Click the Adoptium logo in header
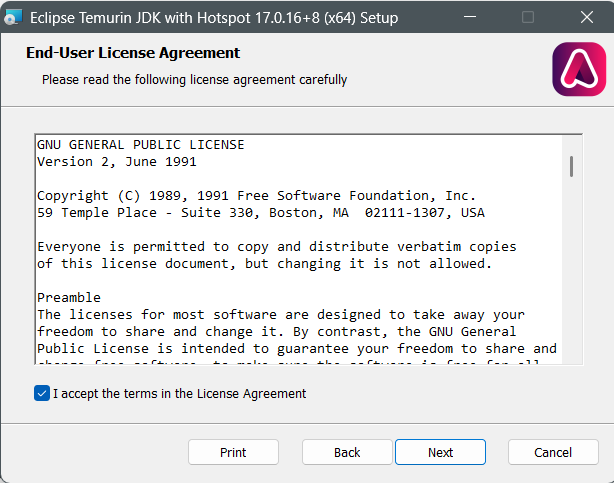Image resolution: width=614 pixels, height=483 pixels. point(579,69)
